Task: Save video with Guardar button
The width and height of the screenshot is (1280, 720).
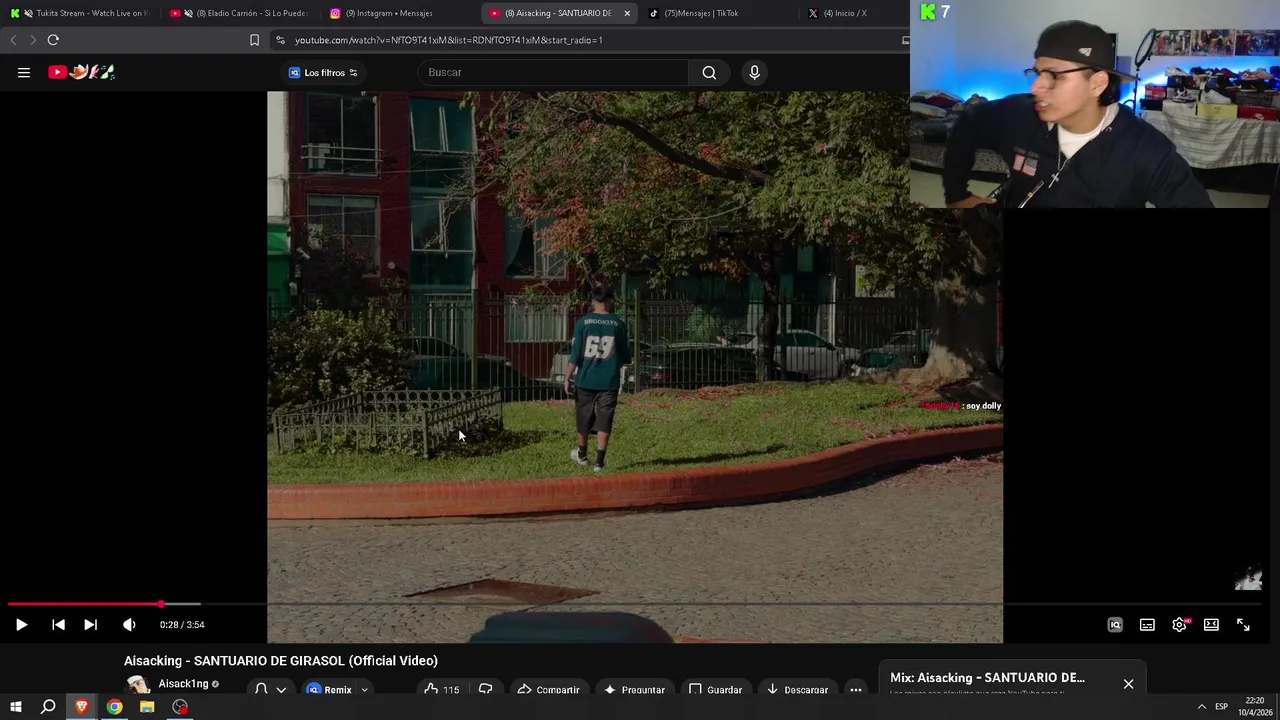Action: point(715,689)
